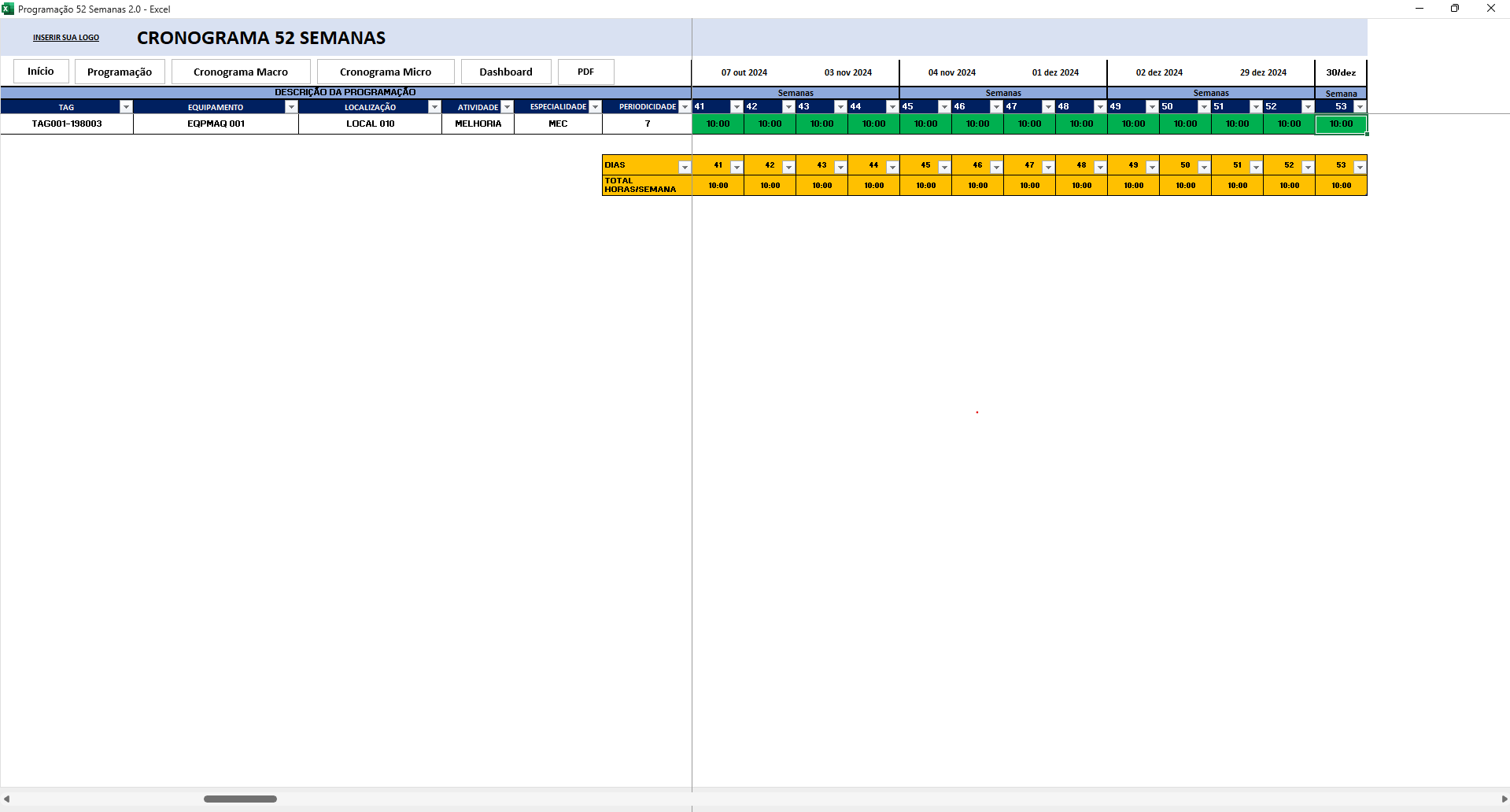Click the scroll right arrow at bottom
Screen dimensions: 1510x812
tap(1504, 799)
